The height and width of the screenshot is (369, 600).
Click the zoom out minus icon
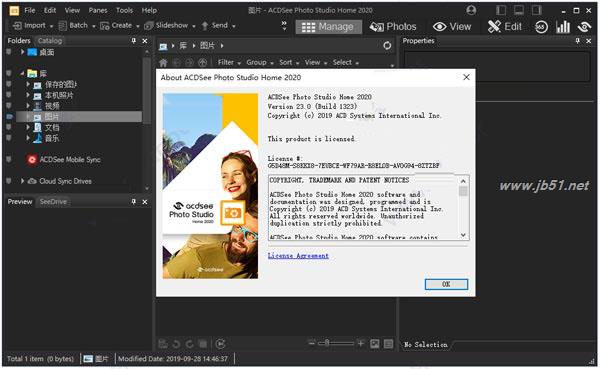tap(312, 343)
